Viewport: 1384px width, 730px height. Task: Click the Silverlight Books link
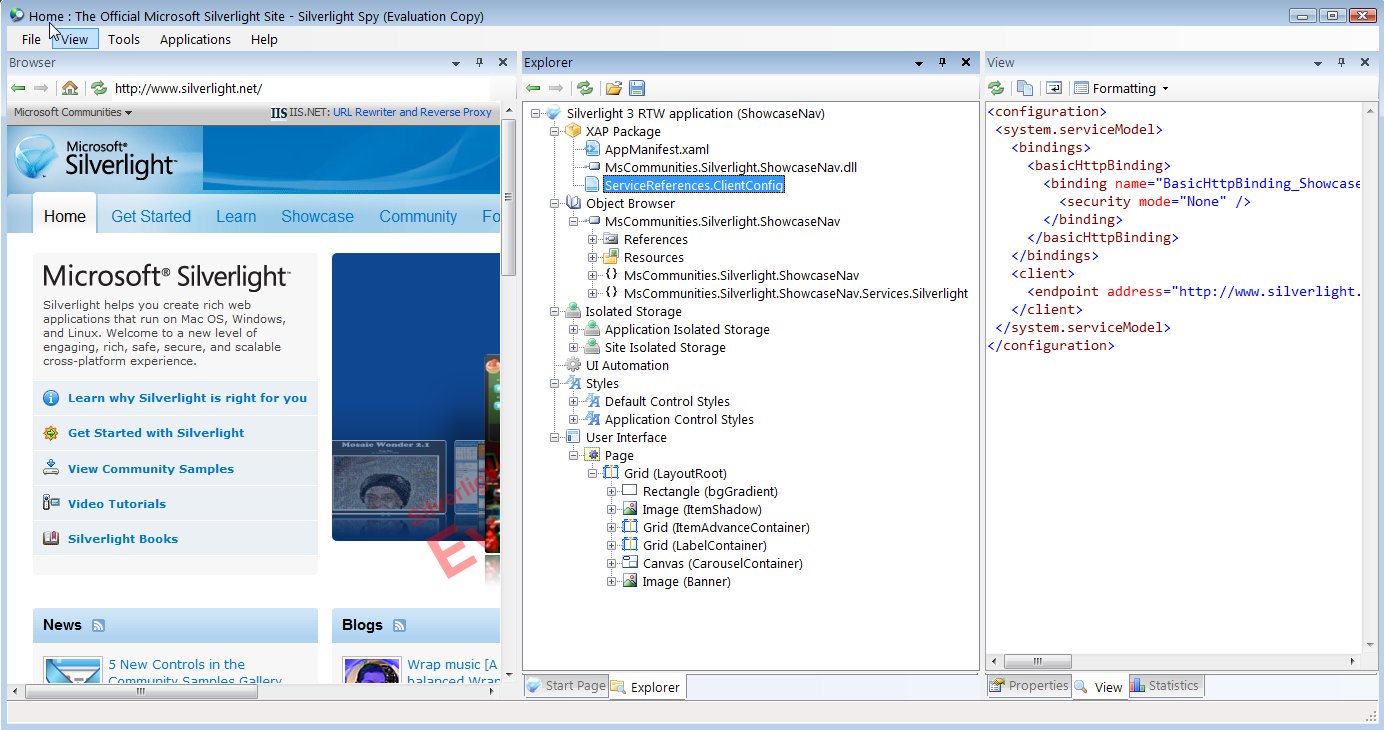click(123, 539)
